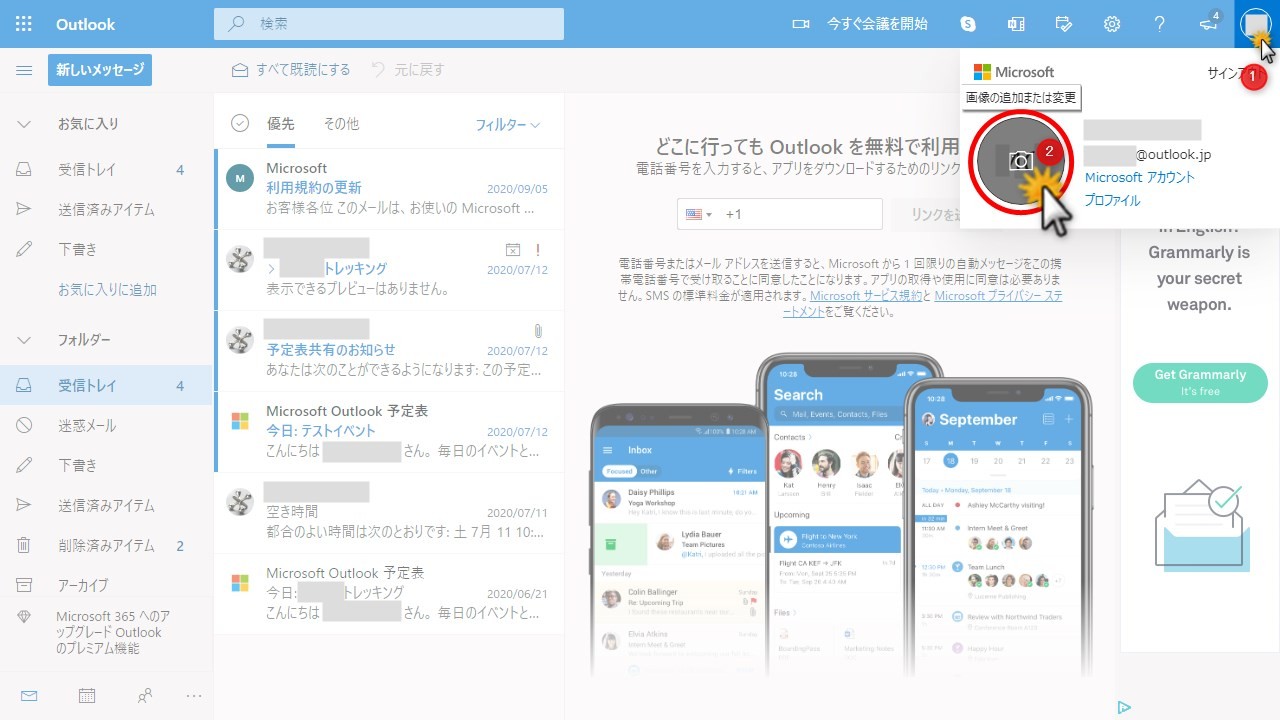The width and height of the screenshot is (1280, 720).
Task: Toggle the select all messages circle
Action: click(240, 123)
